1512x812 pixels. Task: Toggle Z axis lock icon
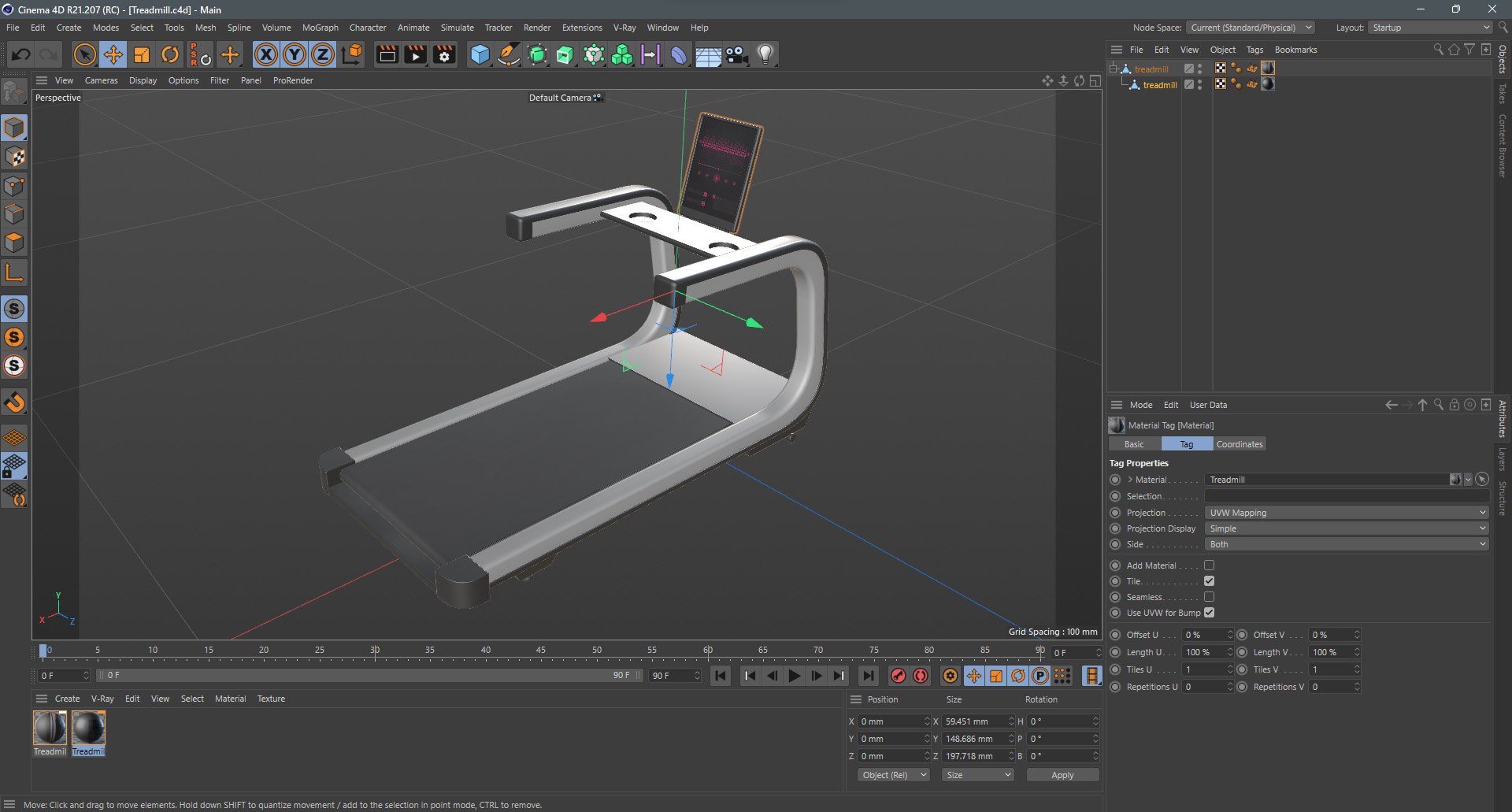[323, 54]
